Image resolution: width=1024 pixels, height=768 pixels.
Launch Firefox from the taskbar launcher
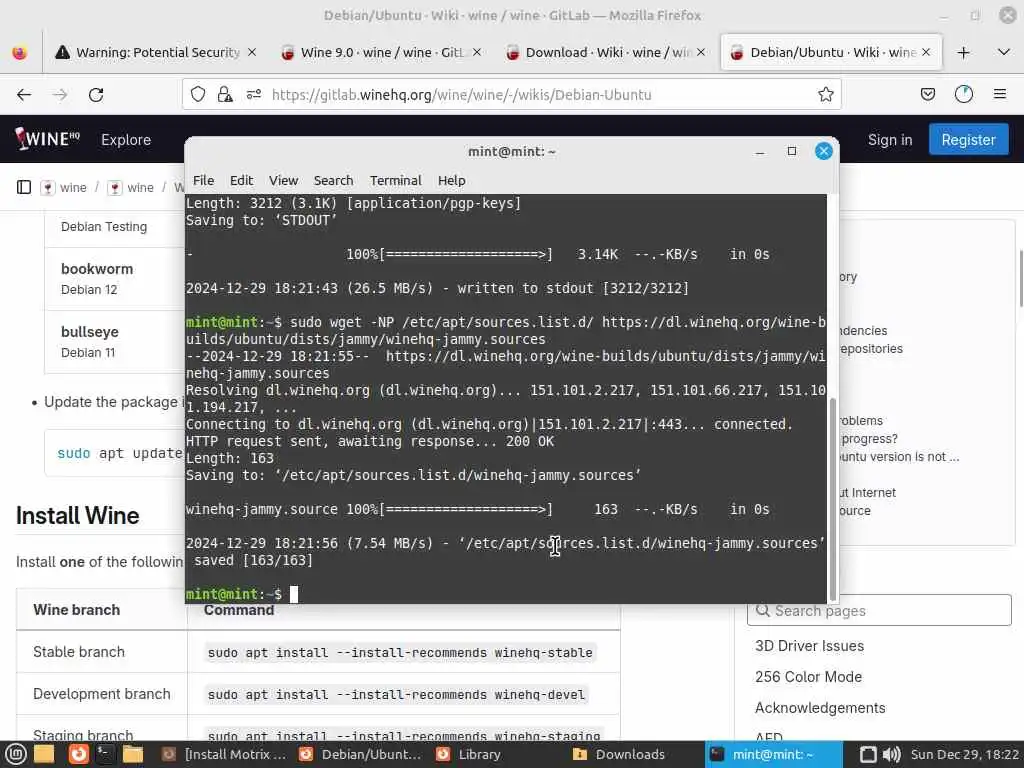(78, 754)
